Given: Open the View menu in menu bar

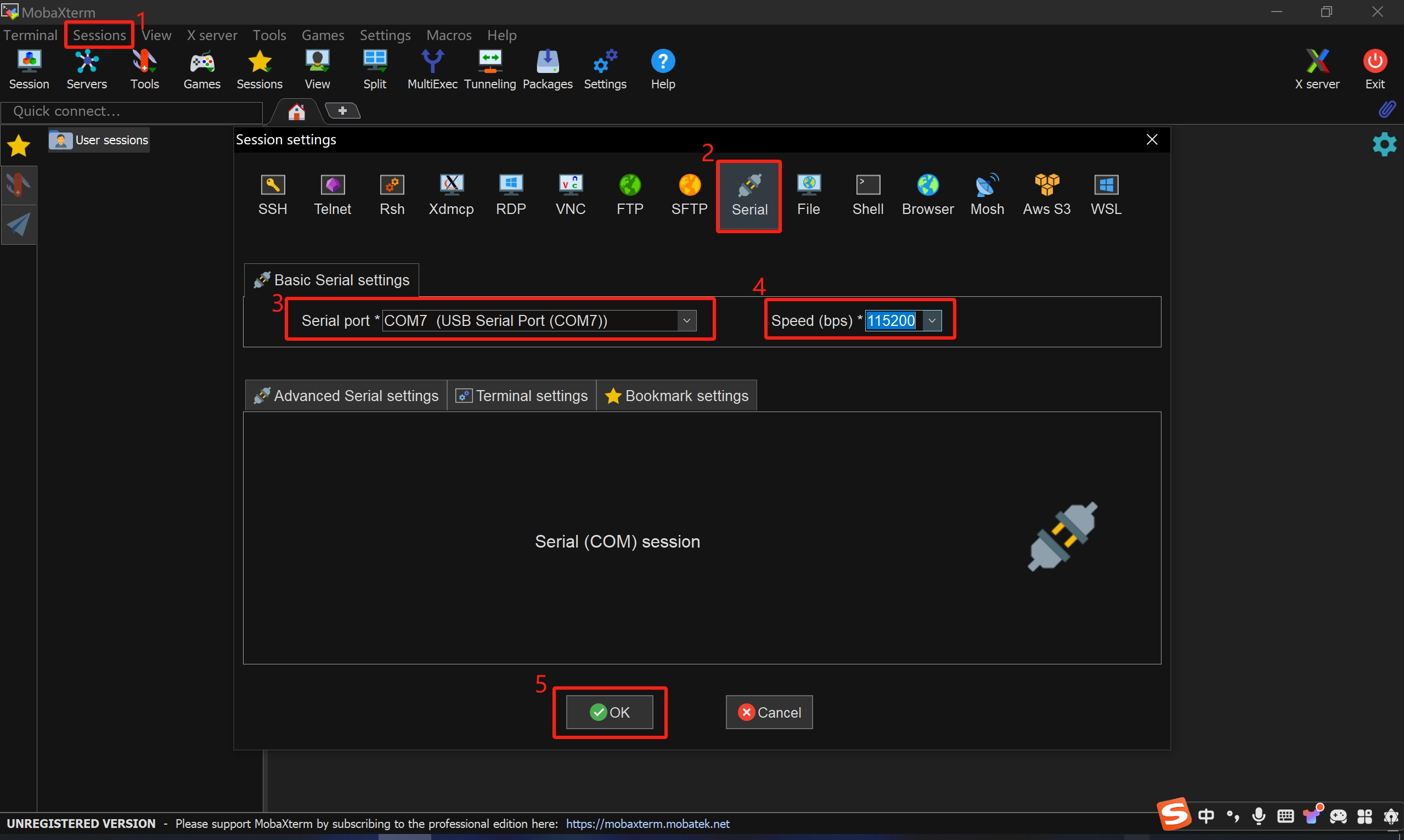Looking at the screenshot, I should (x=157, y=35).
